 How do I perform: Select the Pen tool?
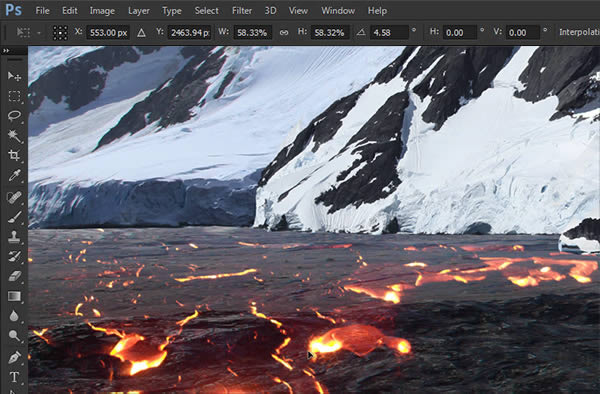click(x=15, y=357)
